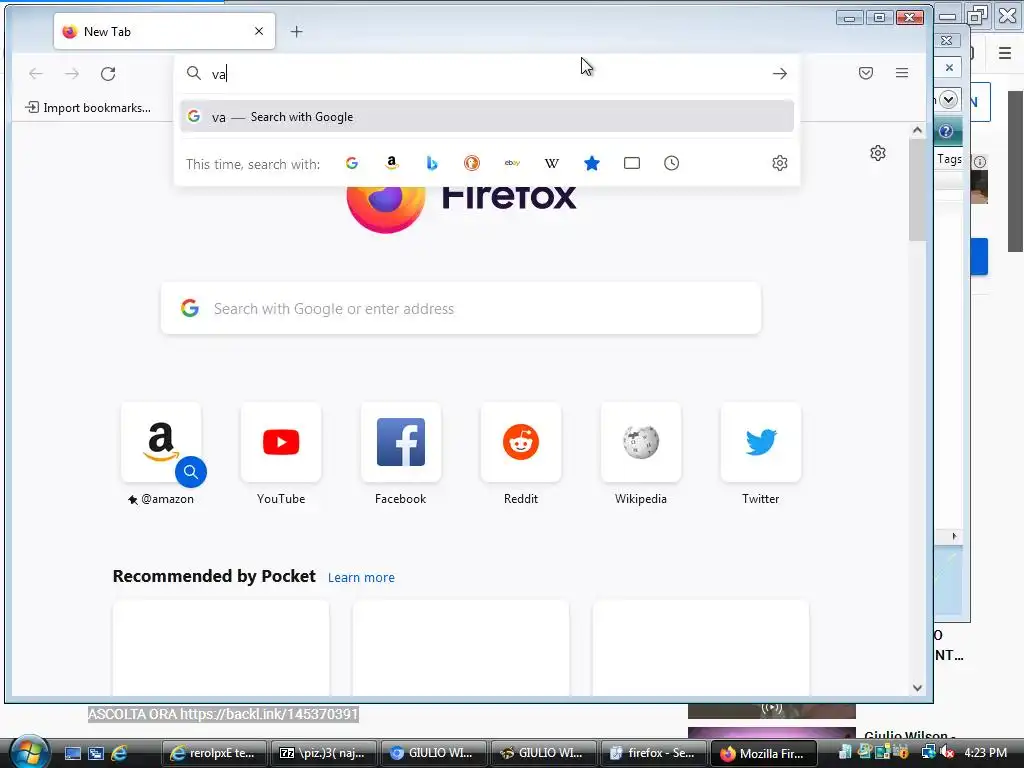The height and width of the screenshot is (768, 1024).
Task: Open the Save to Pocket icon
Action: coord(866,73)
